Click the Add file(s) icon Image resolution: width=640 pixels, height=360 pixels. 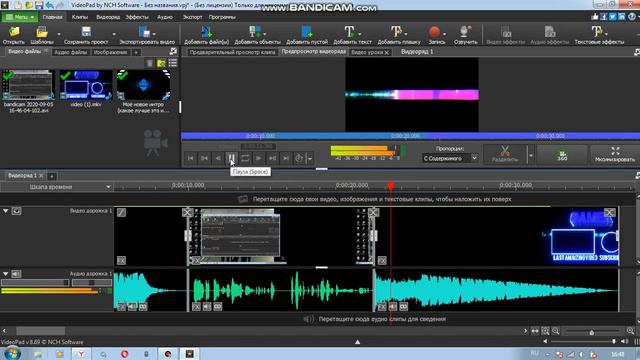[206, 32]
